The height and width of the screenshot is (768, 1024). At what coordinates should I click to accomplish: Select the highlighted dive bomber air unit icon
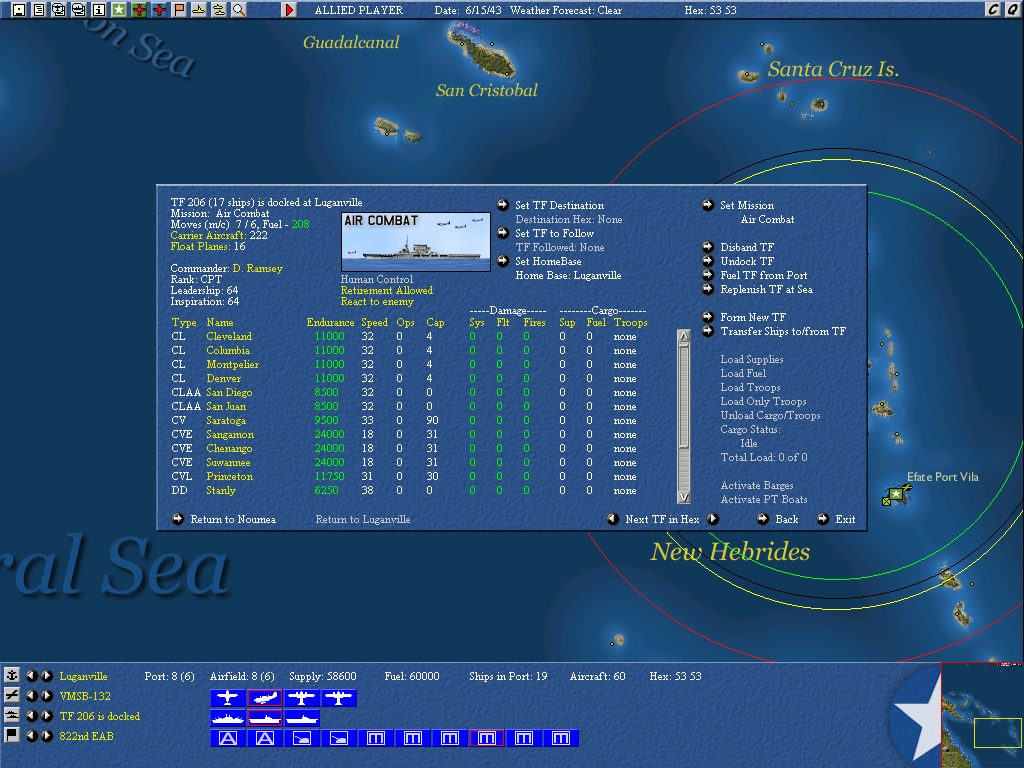(x=264, y=698)
